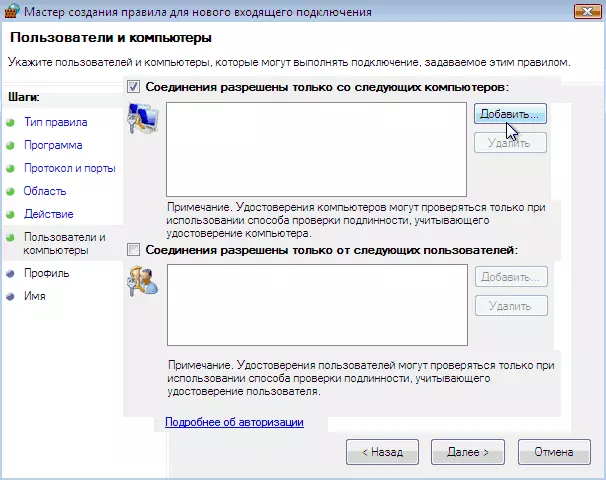Cancel the wizard with Отмена
Viewport: 606px width, 480px height.
[554, 452]
